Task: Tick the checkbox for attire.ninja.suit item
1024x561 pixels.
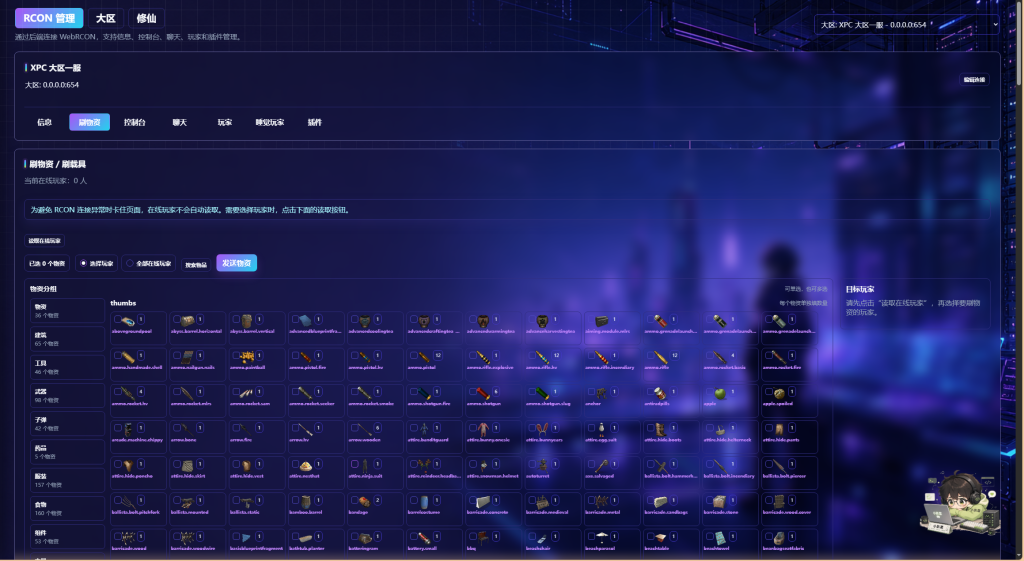Action: pos(355,464)
